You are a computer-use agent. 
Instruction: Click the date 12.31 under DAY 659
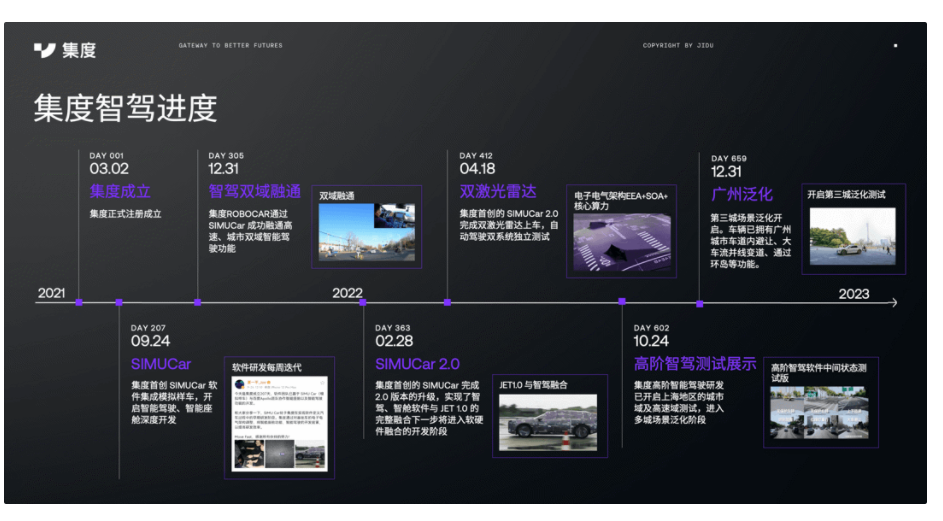726,172
